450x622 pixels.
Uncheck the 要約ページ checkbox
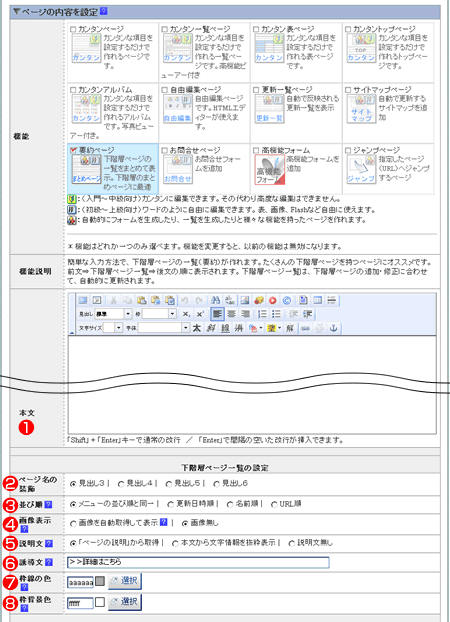(73, 150)
